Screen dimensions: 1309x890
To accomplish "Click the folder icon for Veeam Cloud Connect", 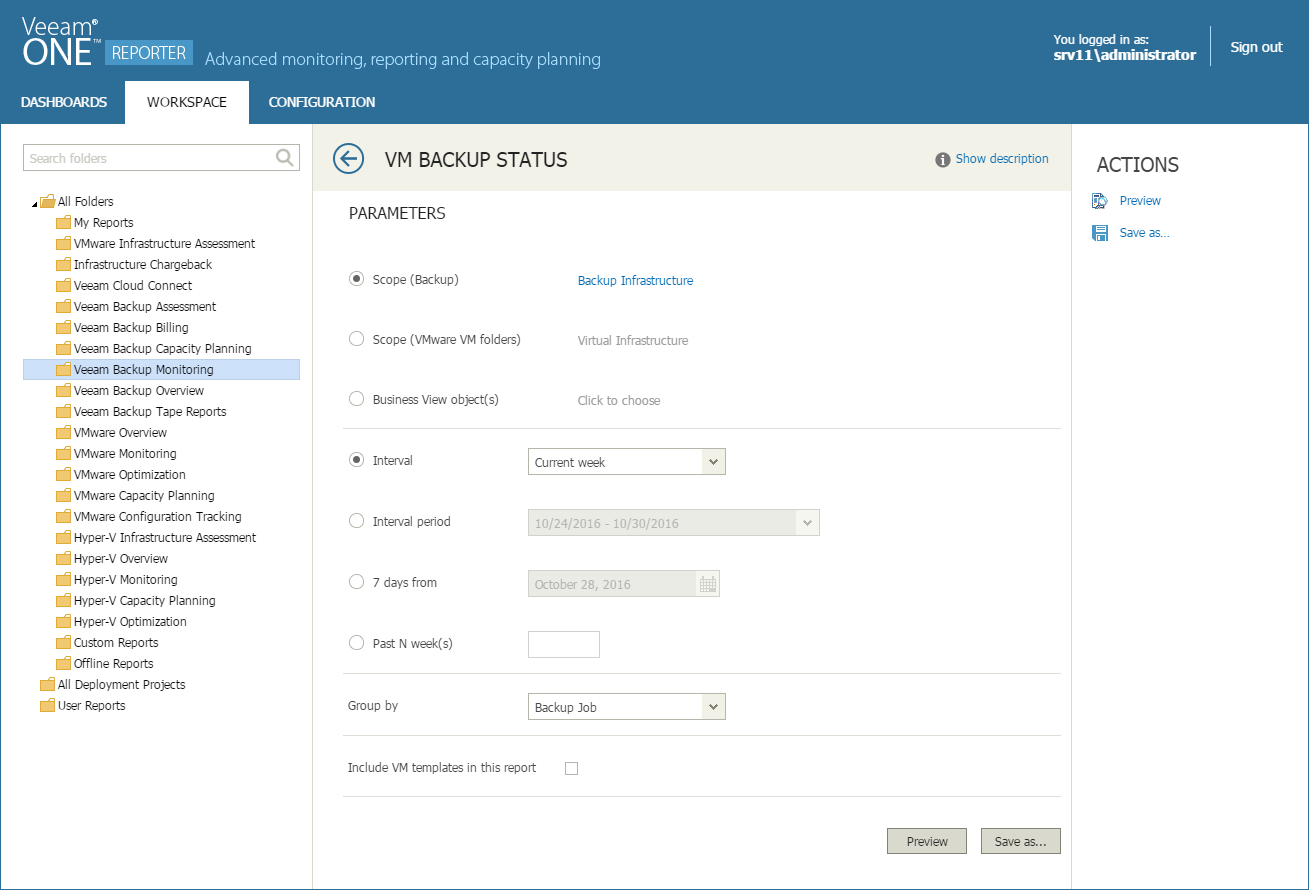I will (x=63, y=285).
